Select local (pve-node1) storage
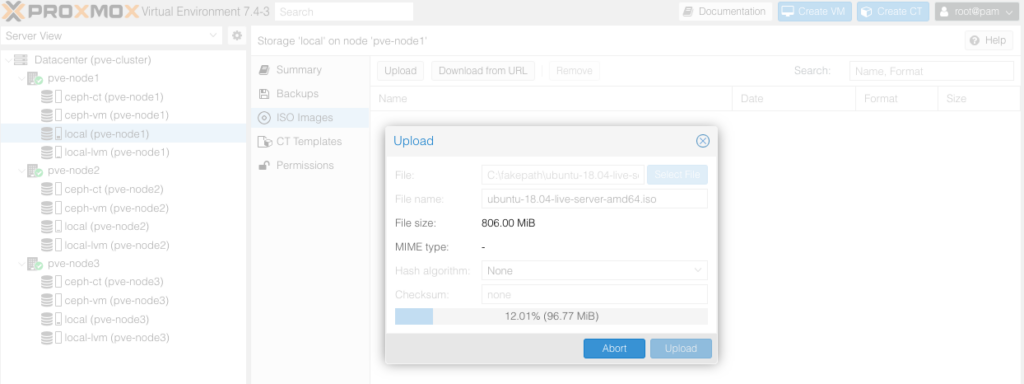The image size is (1024, 384). coord(123,134)
